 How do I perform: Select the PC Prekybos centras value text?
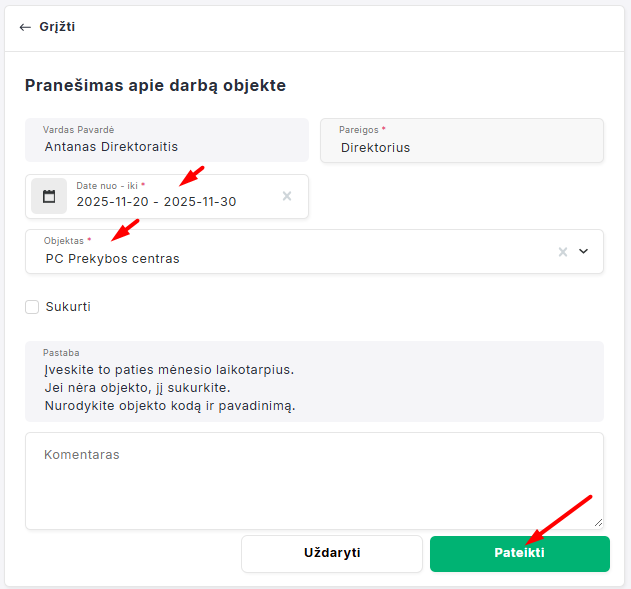tap(112, 259)
